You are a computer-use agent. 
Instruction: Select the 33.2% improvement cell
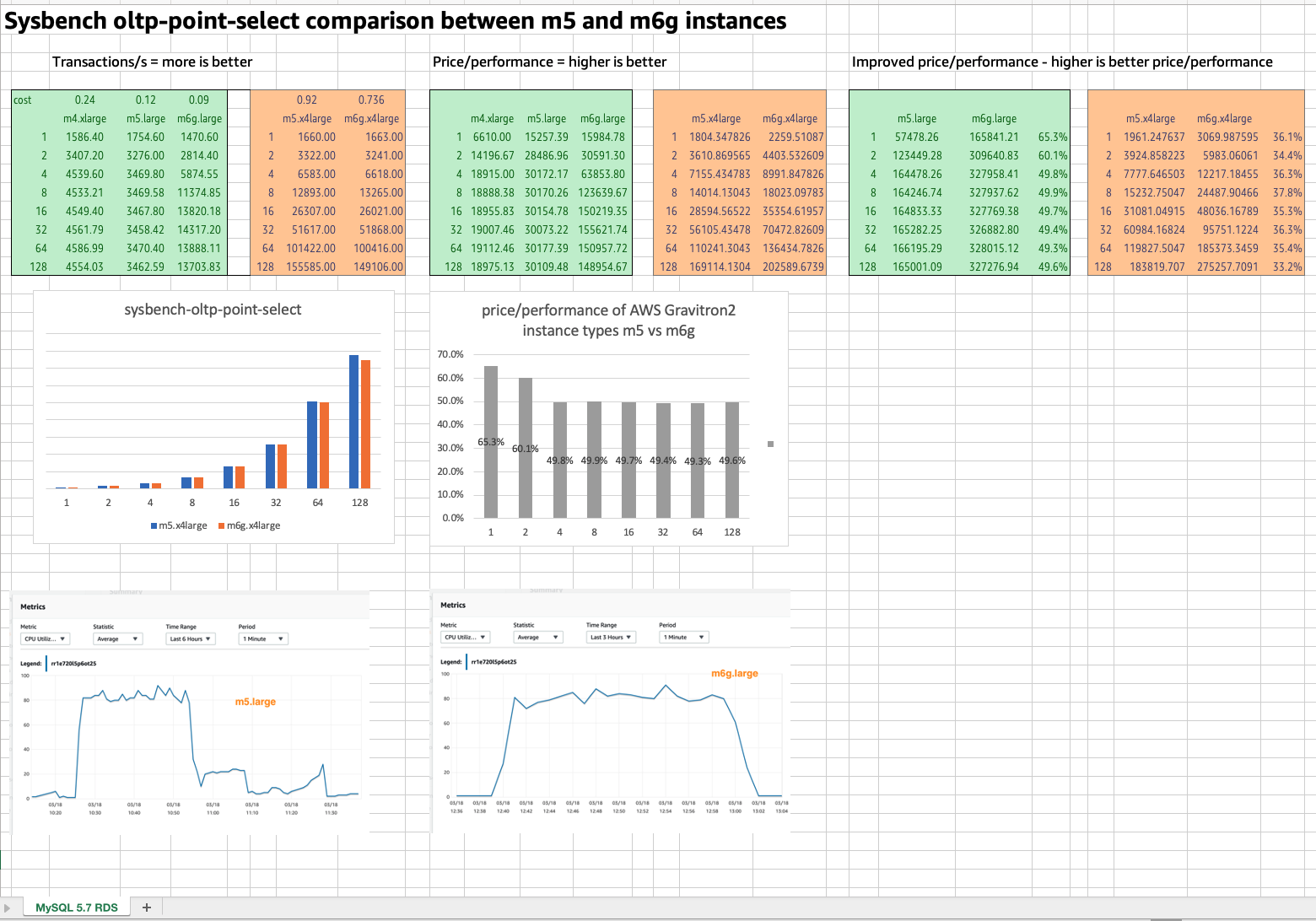point(1287,267)
